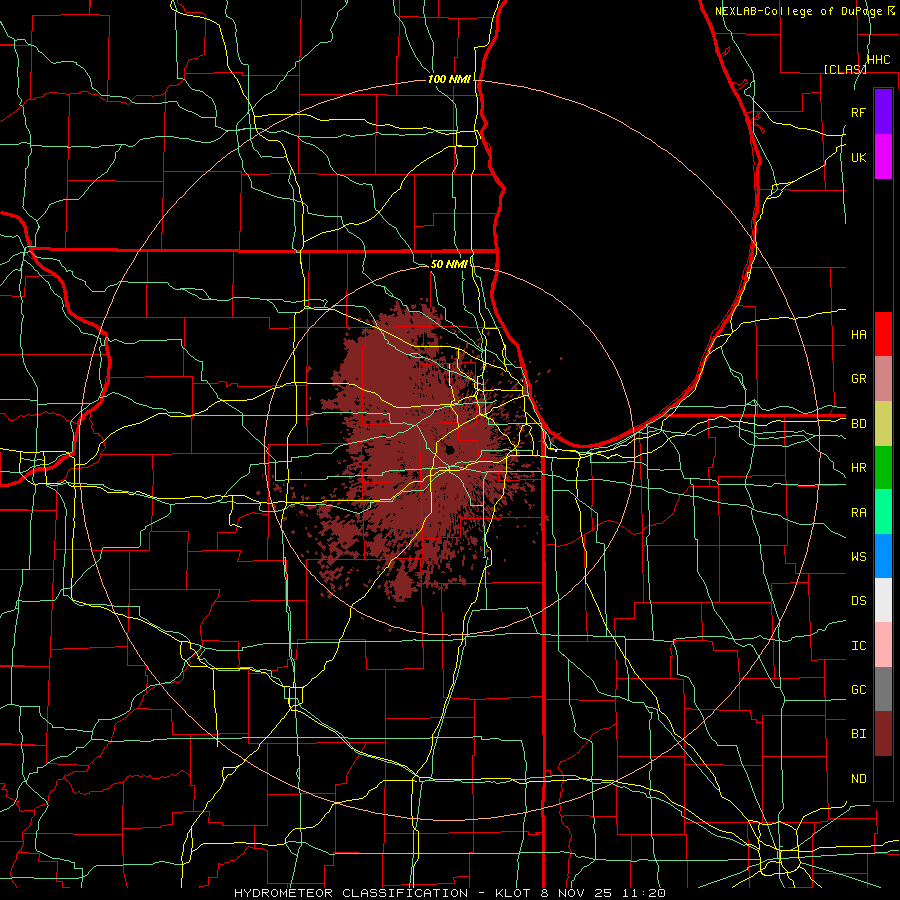Screen dimensions: 900x900
Task: Click the radar site black dot in the echo
Action: point(449,450)
